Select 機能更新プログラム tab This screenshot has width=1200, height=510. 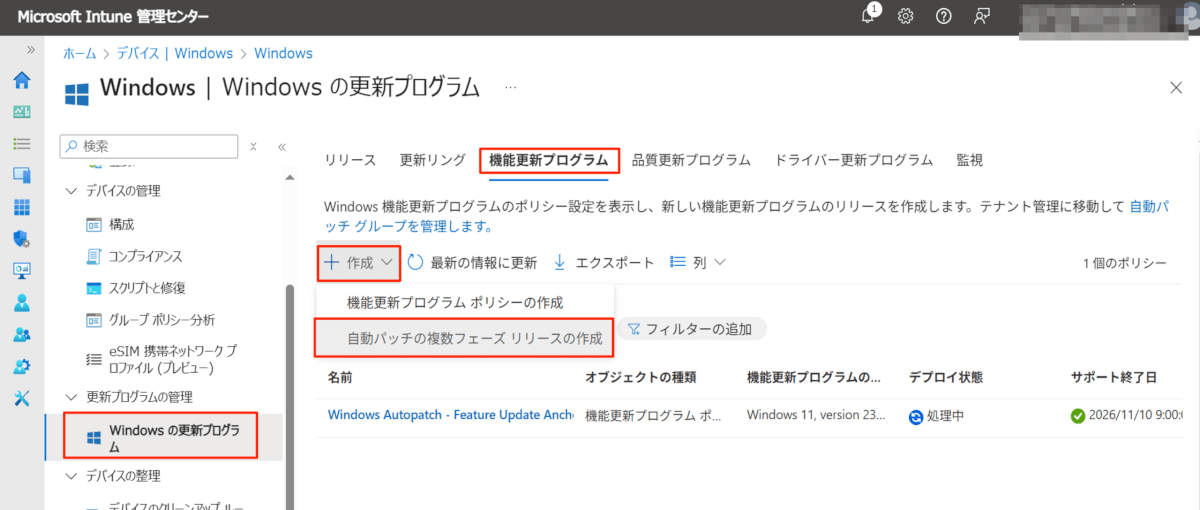click(x=549, y=160)
